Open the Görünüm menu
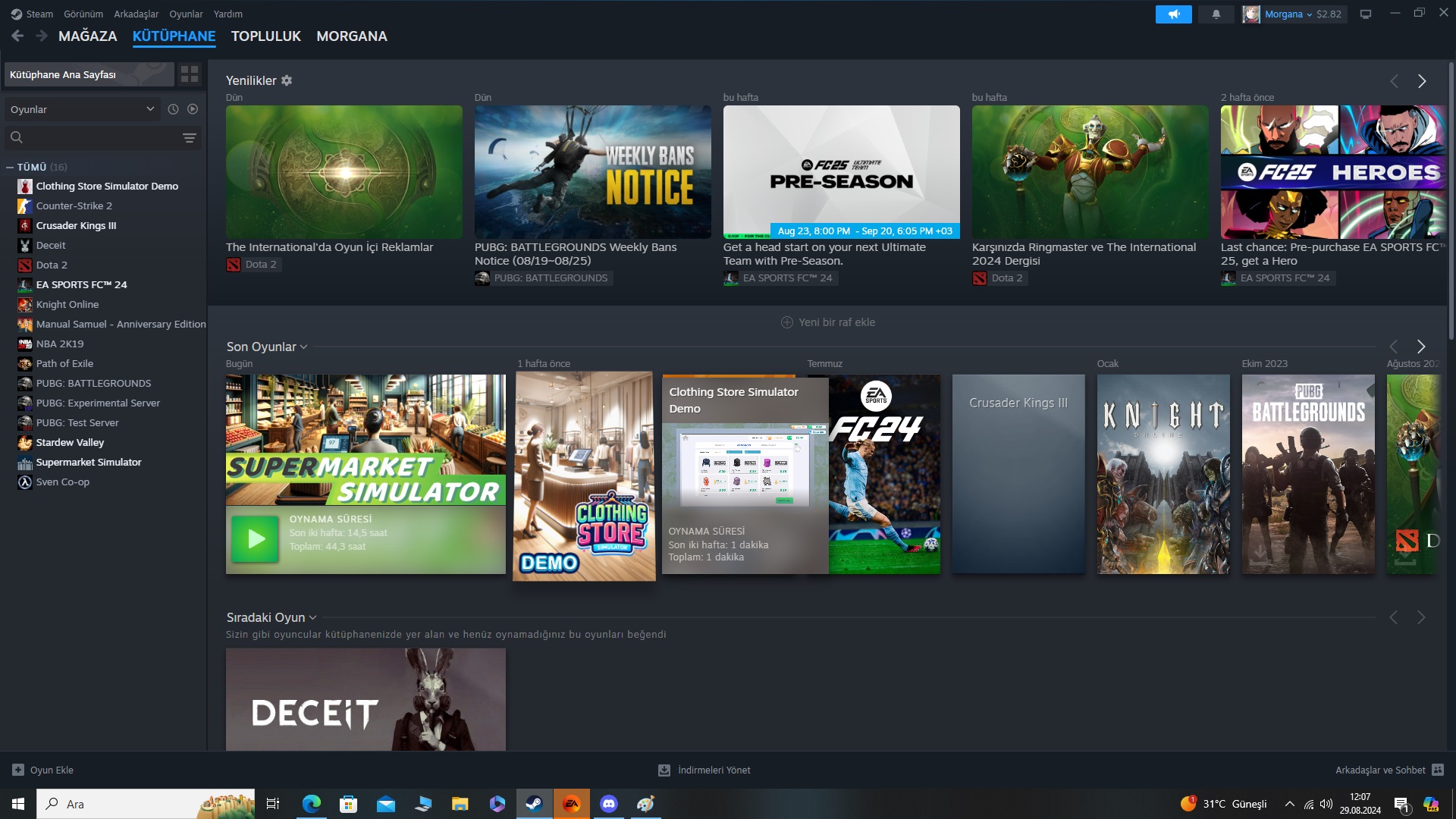The width and height of the screenshot is (1456, 819). tap(83, 14)
